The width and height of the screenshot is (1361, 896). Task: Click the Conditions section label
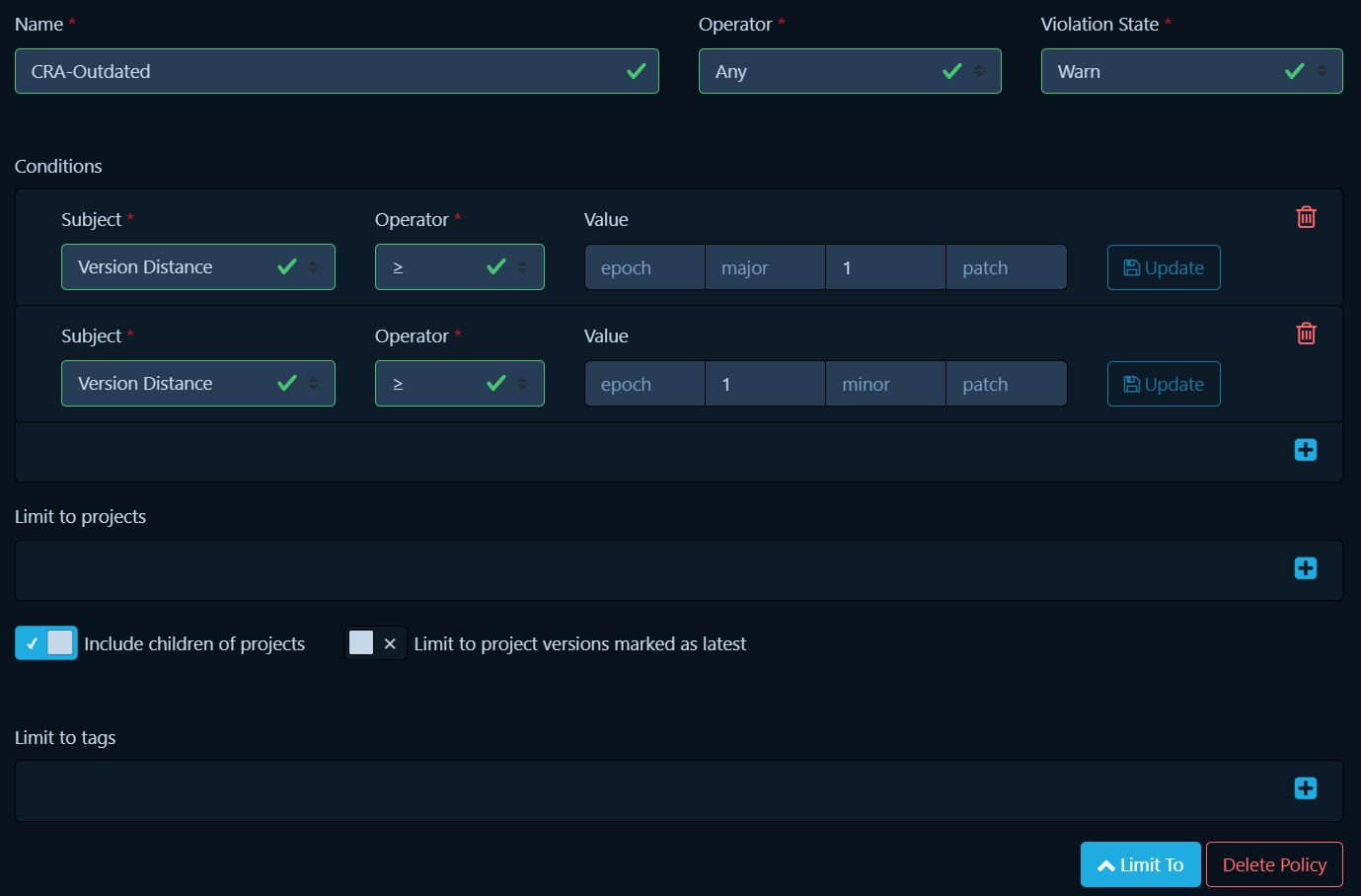58,166
